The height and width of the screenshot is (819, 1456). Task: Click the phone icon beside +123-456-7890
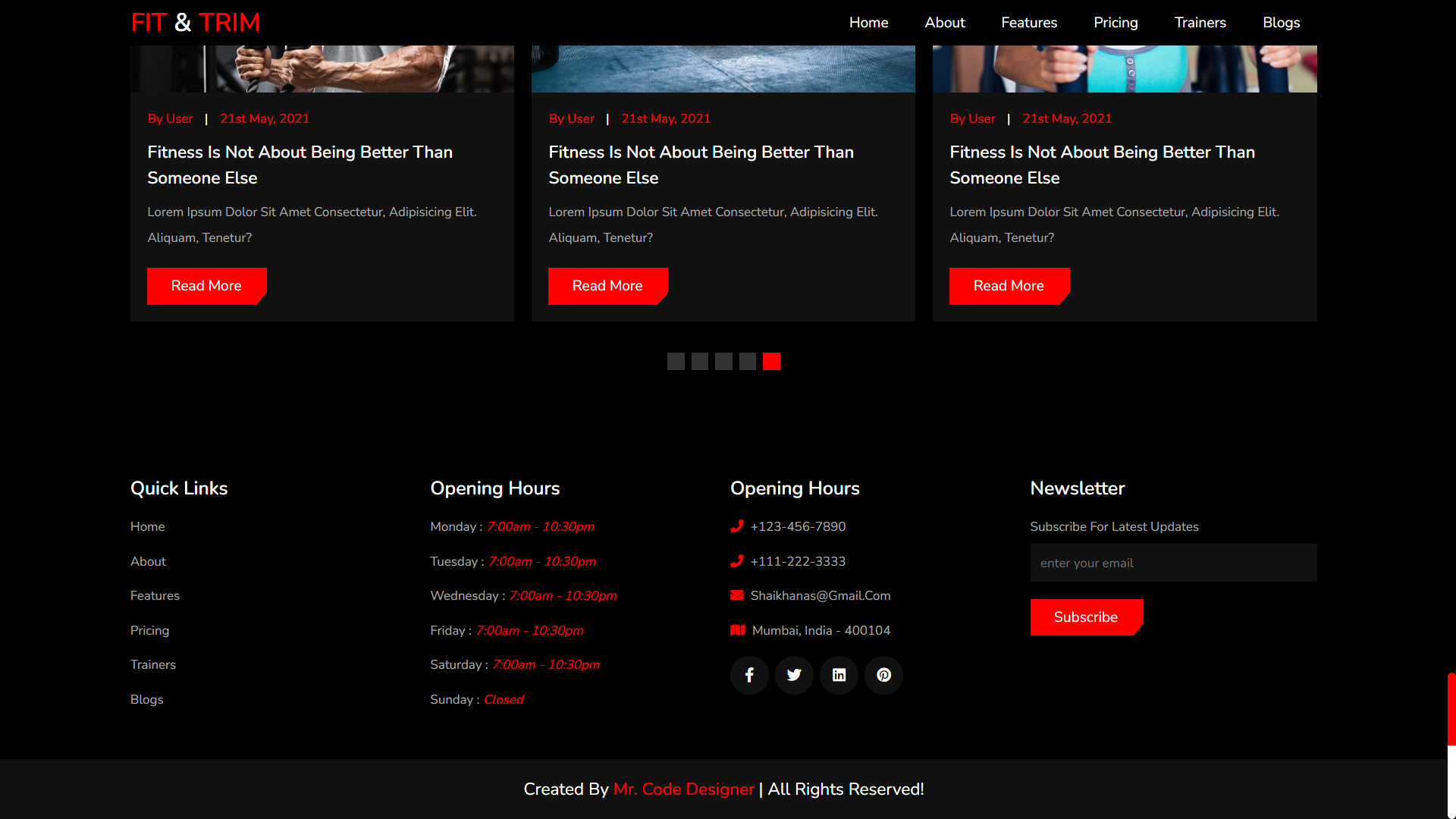click(737, 526)
